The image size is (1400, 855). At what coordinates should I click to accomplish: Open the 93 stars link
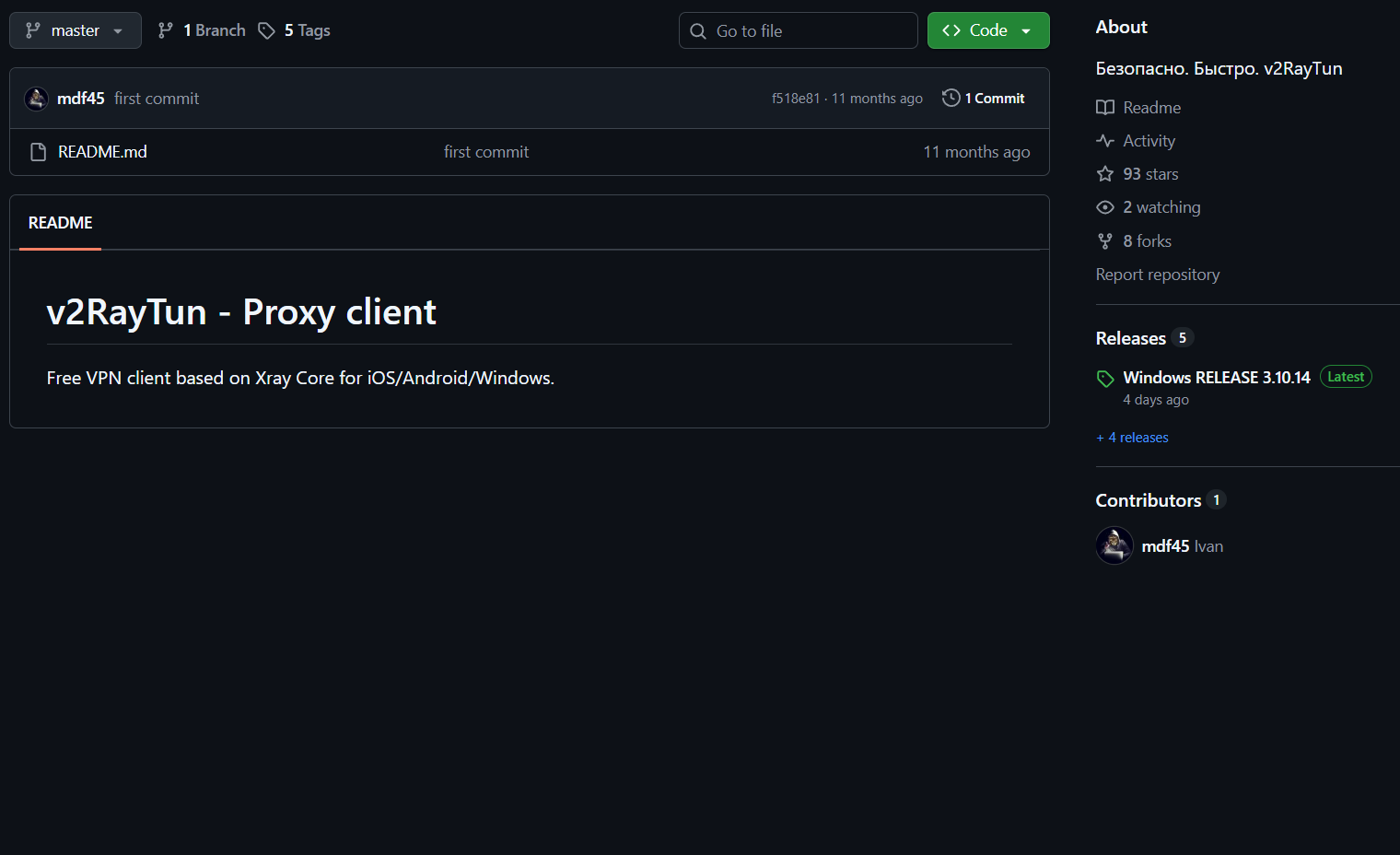click(x=1150, y=174)
